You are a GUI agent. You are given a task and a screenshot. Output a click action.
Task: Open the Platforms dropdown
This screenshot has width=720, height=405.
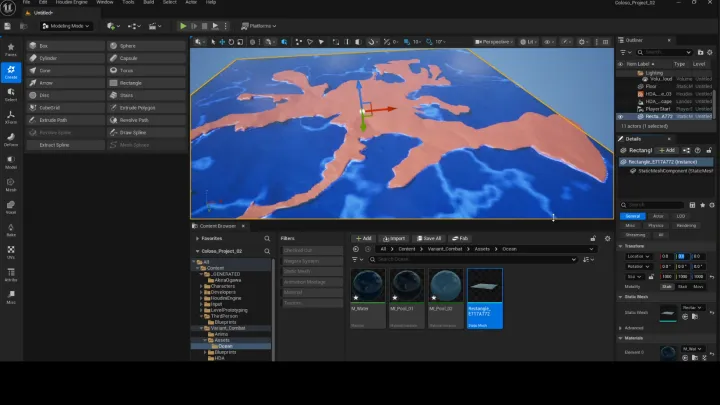[x=259, y=26]
